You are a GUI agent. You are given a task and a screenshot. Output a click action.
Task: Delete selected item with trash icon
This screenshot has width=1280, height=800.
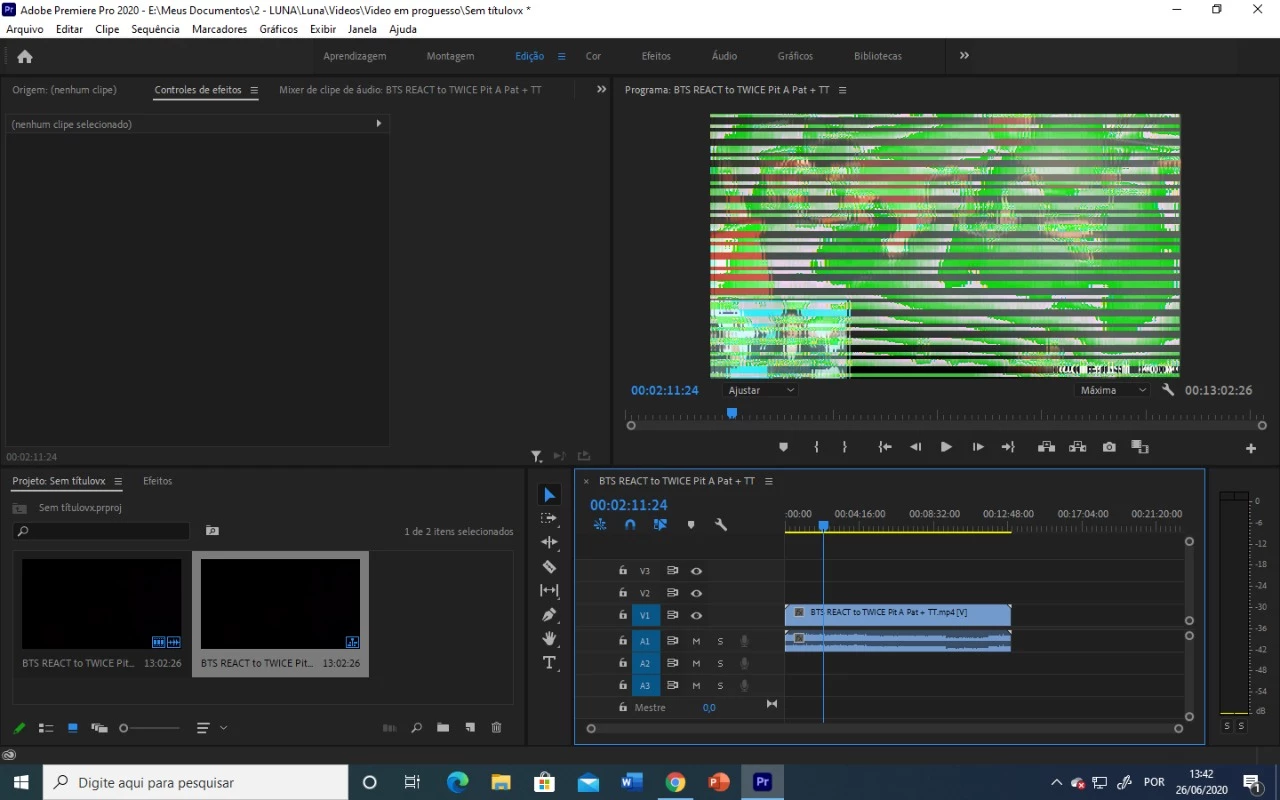point(496,728)
